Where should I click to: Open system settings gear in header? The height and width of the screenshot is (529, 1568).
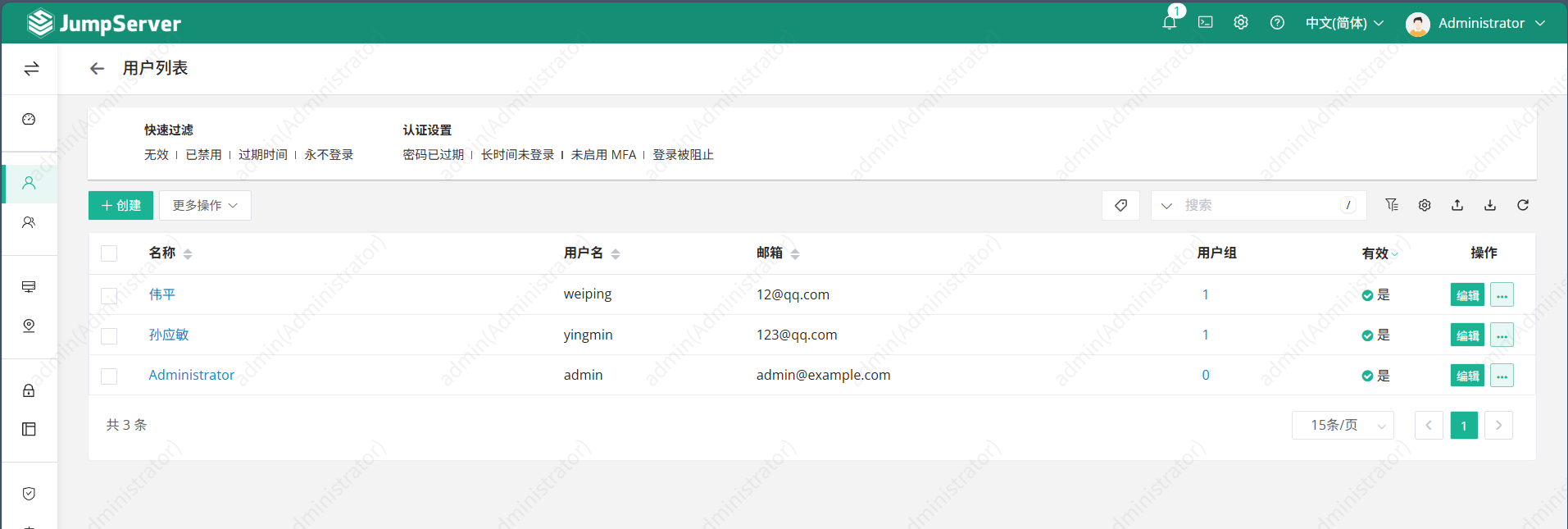1241,23
